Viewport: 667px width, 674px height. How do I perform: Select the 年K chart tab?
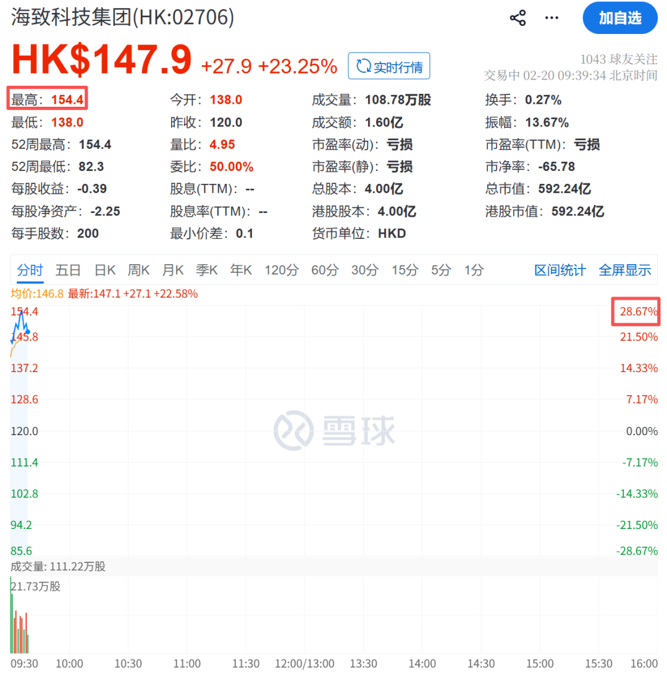(x=241, y=269)
